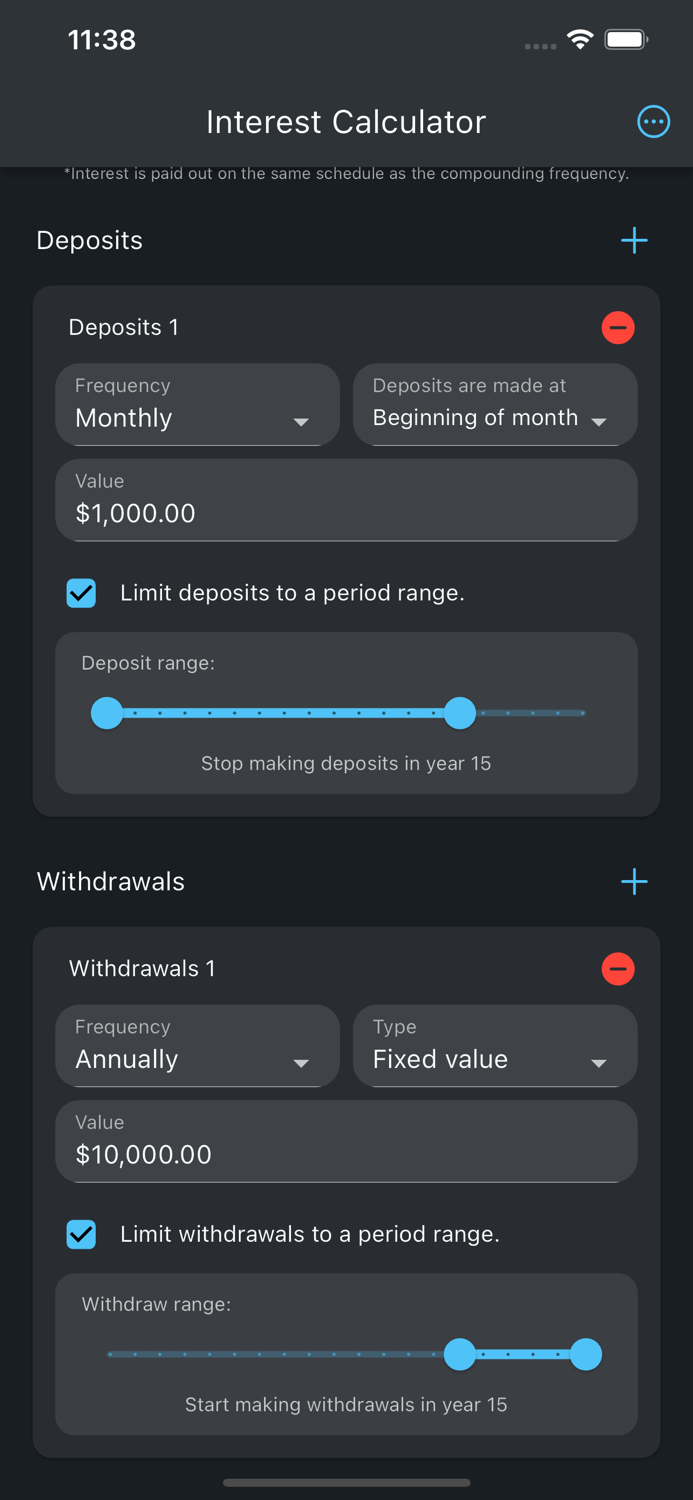Open the withdrawal Type dropdown showing Fixed value
The height and width of the screenshot is (1500, 693).
point(495,1046)
